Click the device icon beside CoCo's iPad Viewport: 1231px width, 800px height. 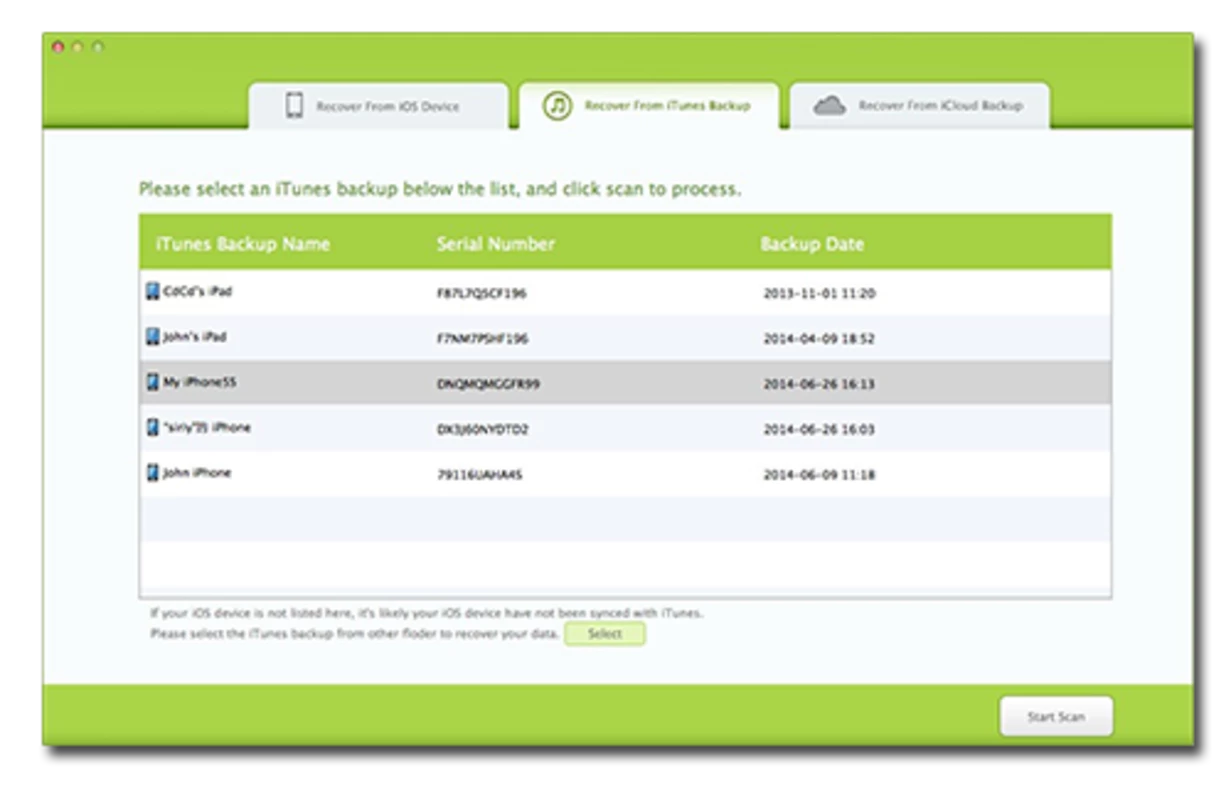coord(152,292)
